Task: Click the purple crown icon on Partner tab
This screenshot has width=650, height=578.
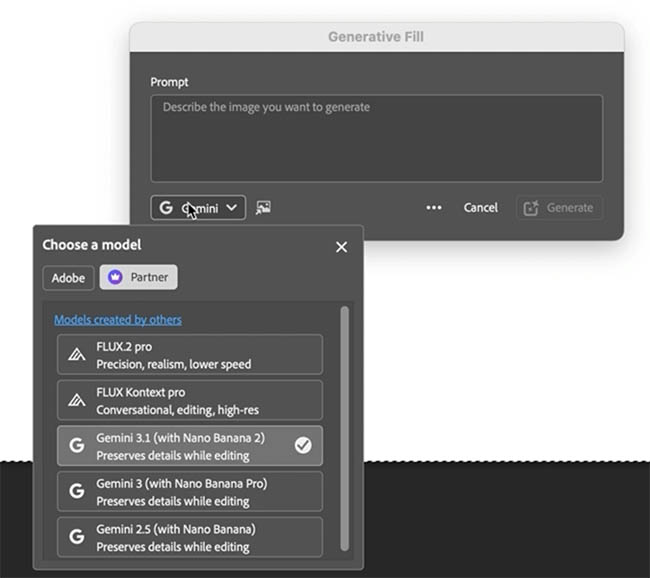Action: click(115, 277)
